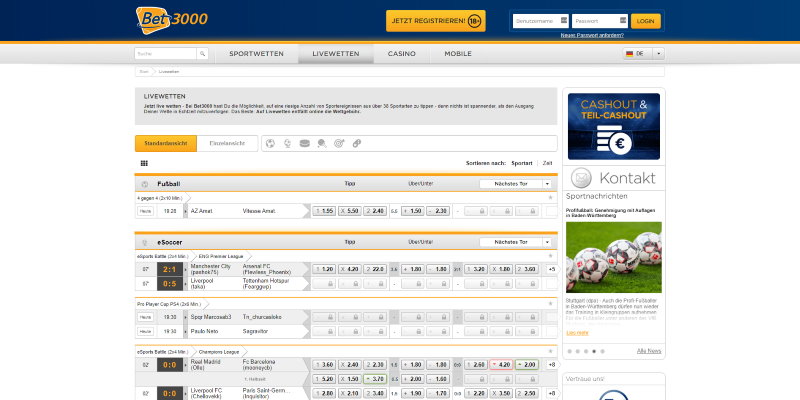Image resolution: width=800 pixels, height=400 pixels.
Task: Click the Suche search field
Action: (x=166, y=54)
